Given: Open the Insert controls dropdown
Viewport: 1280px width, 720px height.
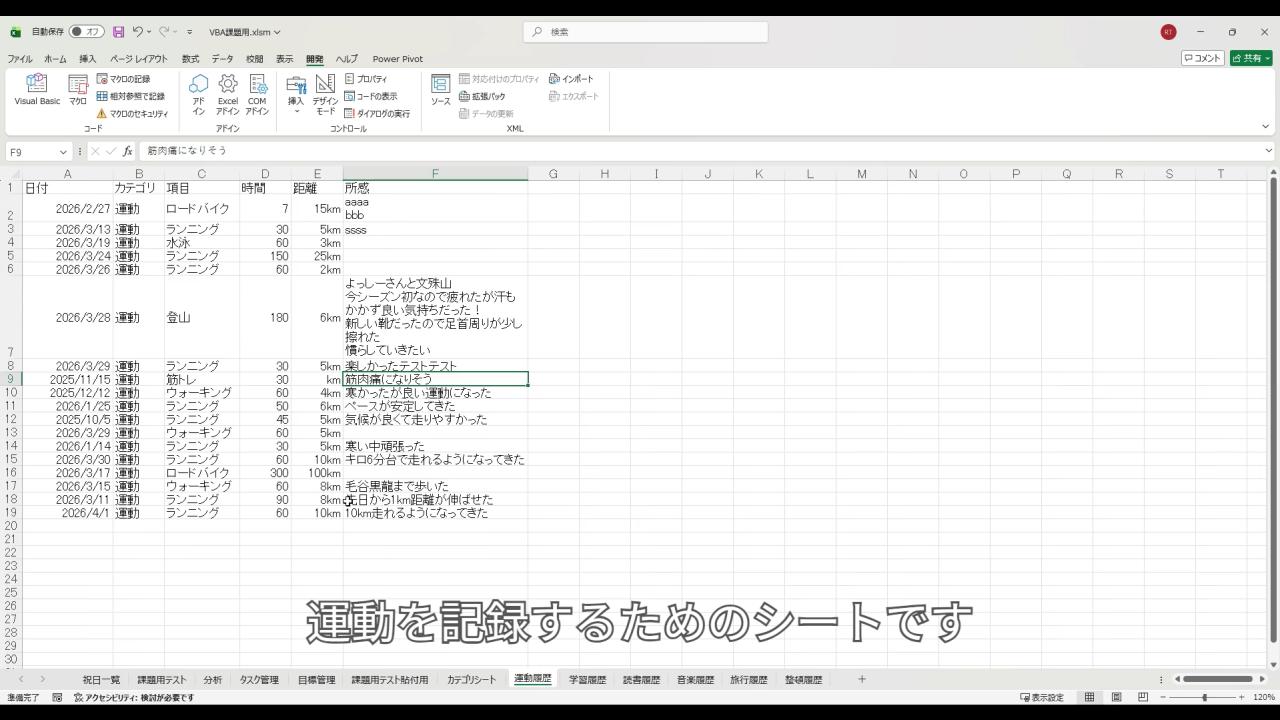Looking at the screenshot, I should [x=296, y=94].
